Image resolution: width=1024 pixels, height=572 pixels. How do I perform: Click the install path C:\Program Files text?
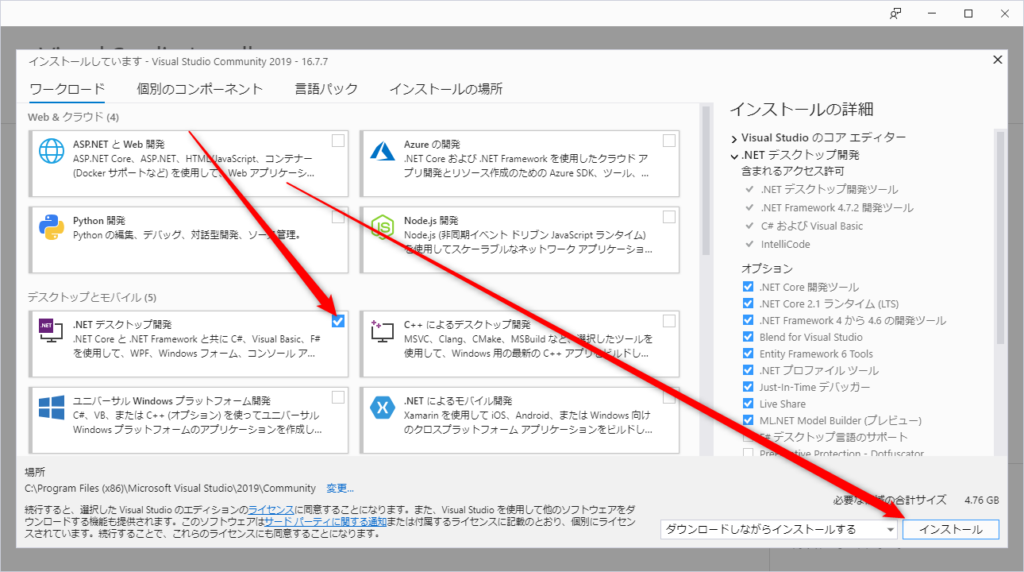(x=170, y=488)
